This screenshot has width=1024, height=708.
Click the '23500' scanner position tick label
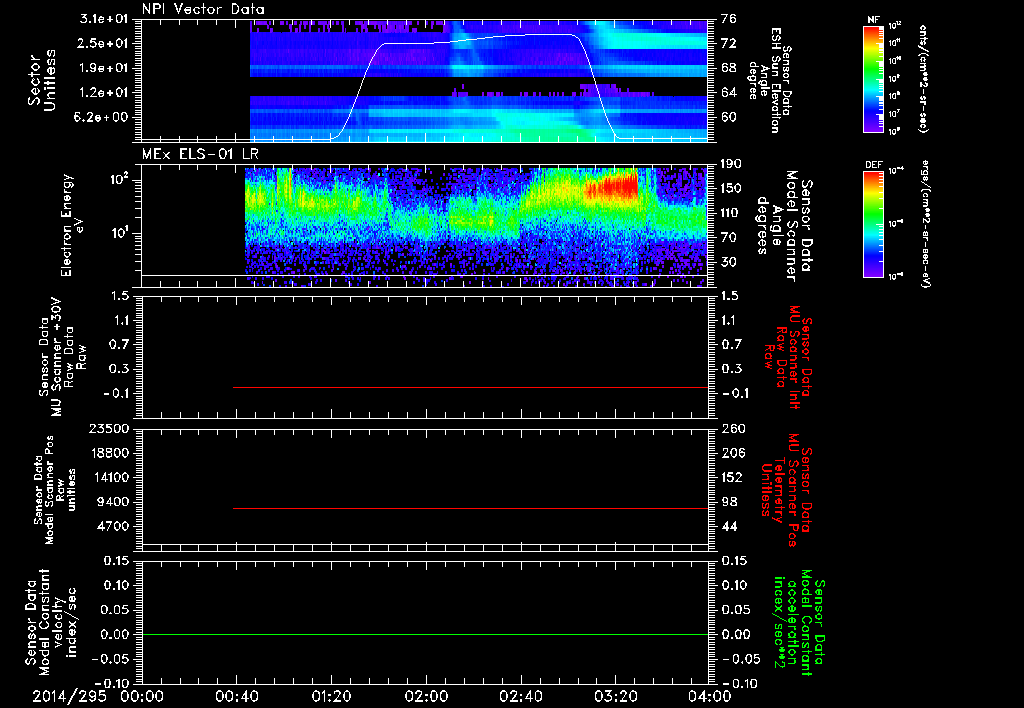108,429
